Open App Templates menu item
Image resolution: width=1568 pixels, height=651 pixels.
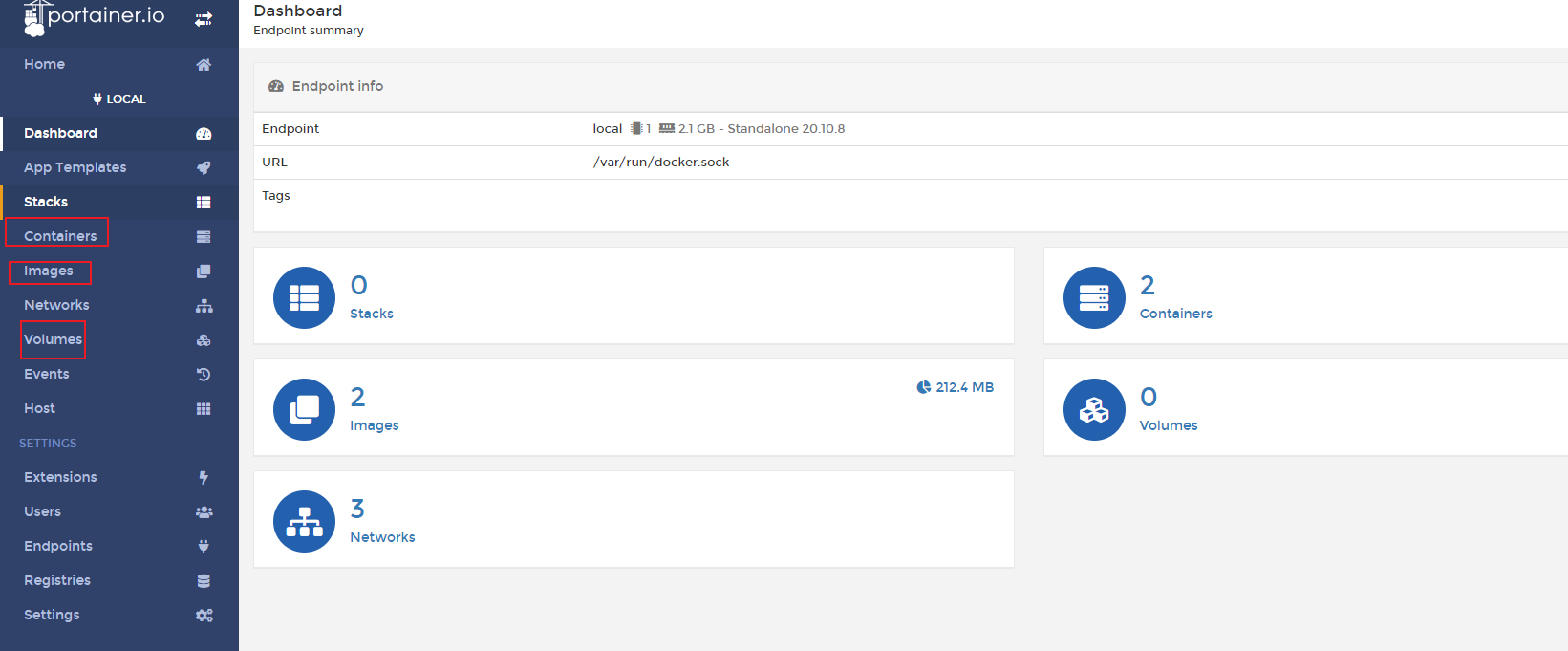point(75,167)
